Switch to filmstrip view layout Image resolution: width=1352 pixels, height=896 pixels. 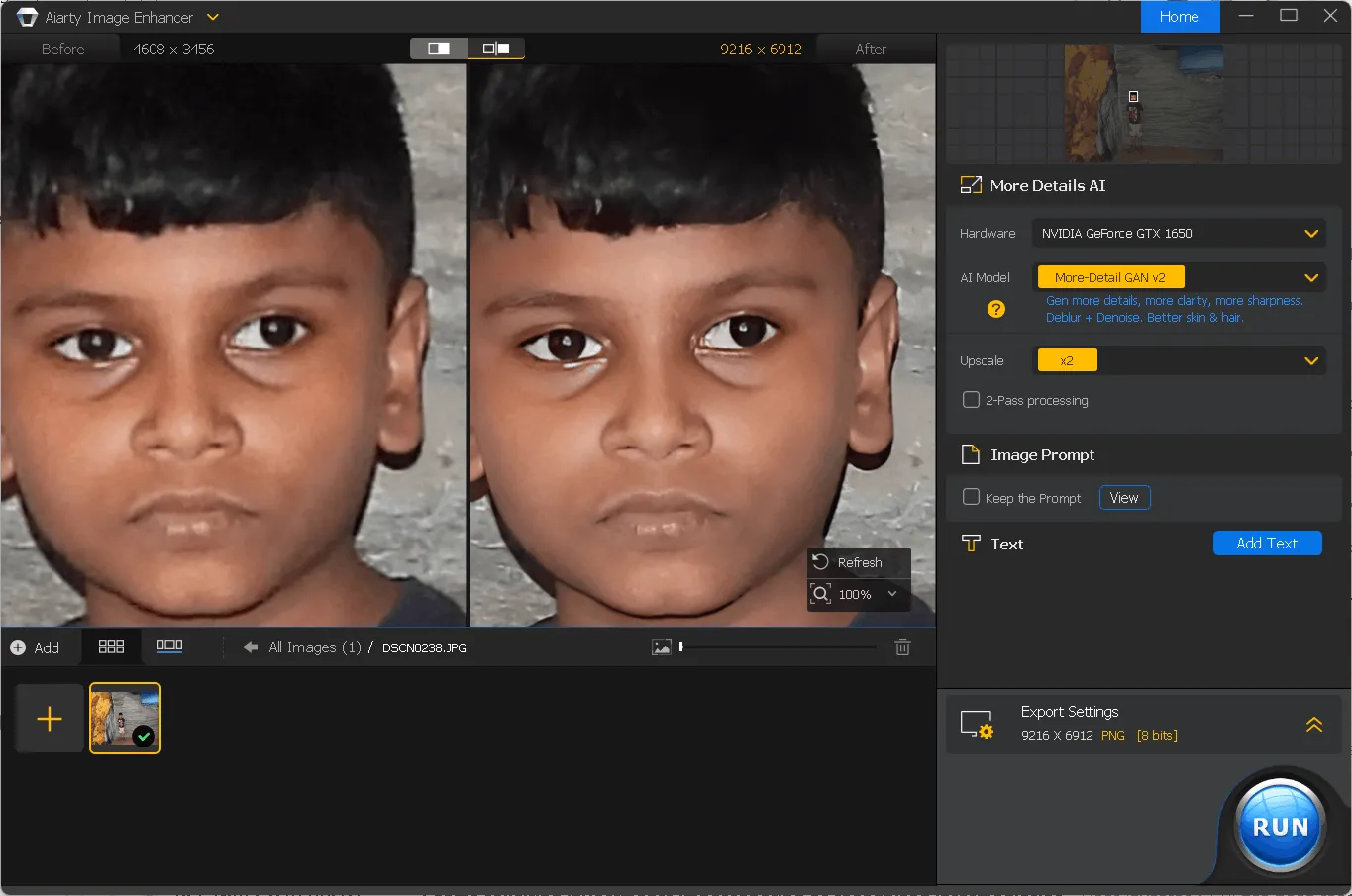coord(169,646)
